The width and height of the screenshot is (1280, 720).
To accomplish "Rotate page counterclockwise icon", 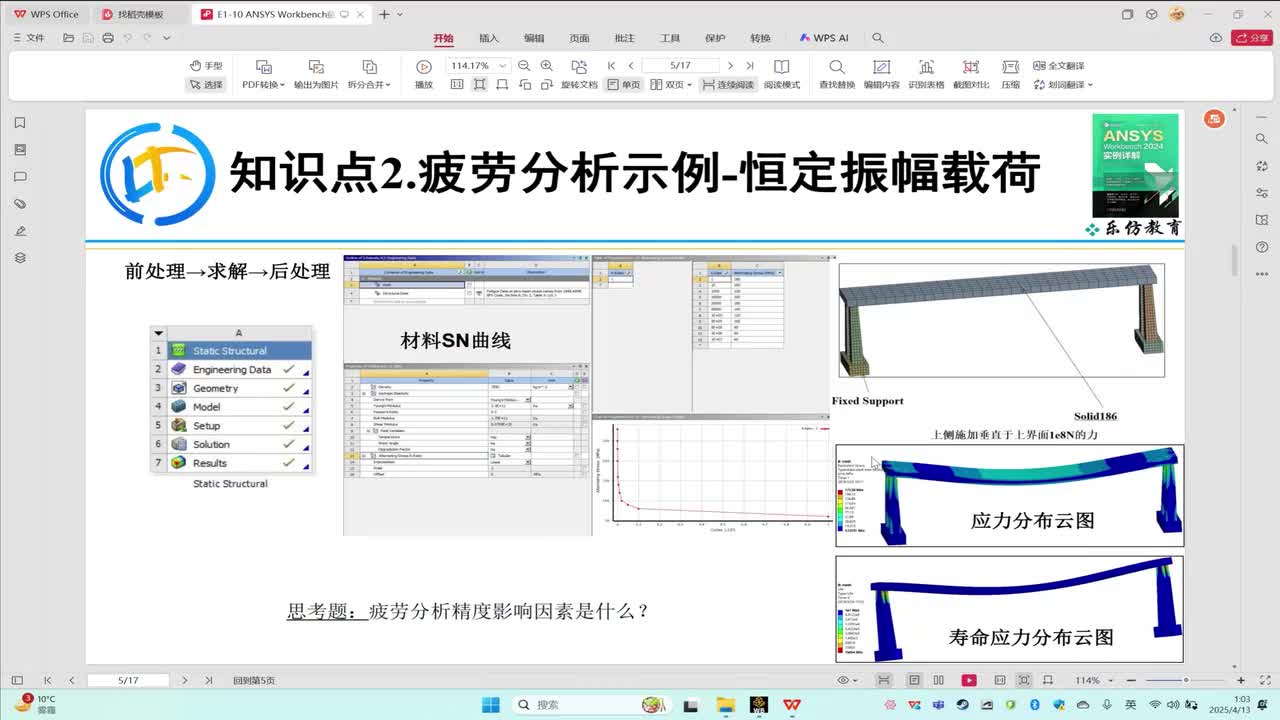I will 526,85.
